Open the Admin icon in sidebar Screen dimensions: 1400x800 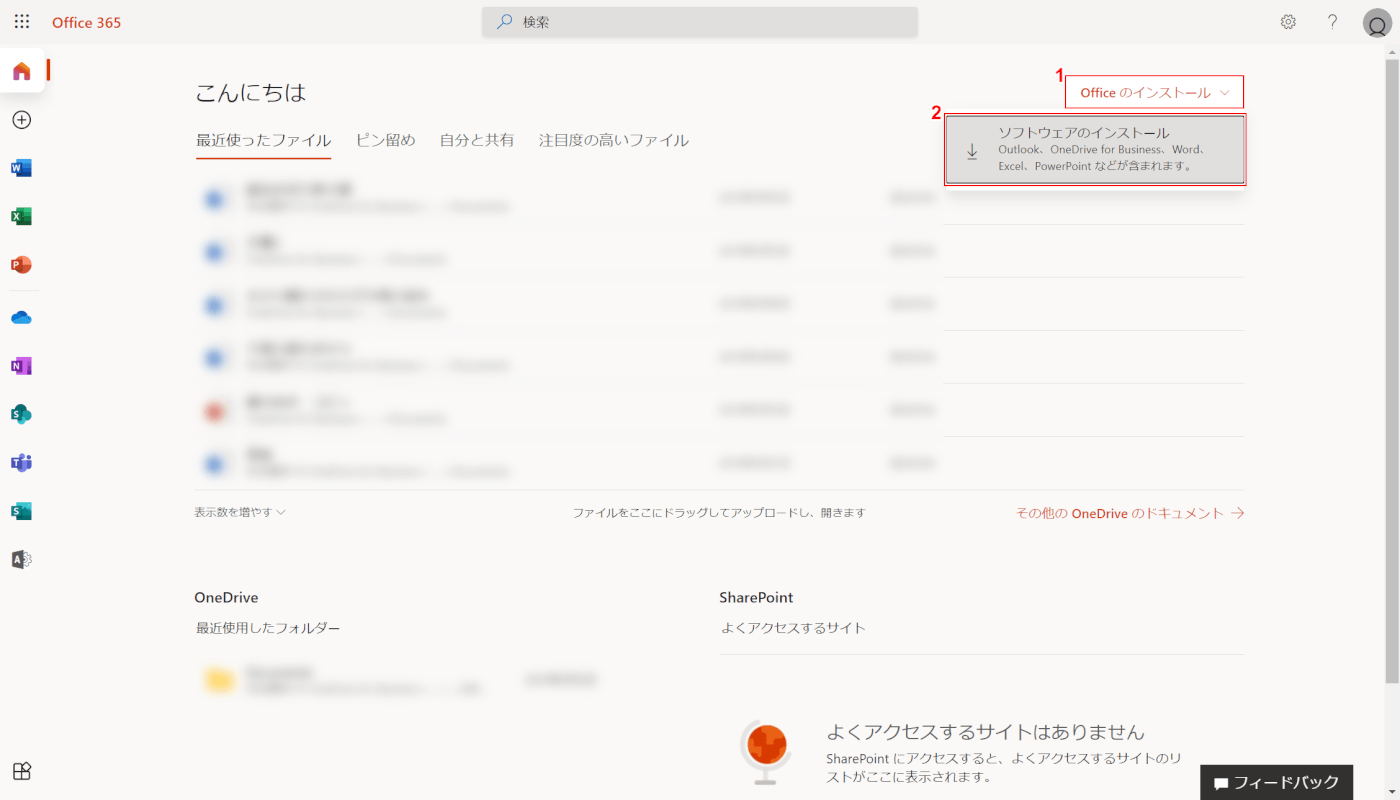click(x=22, y=559)
